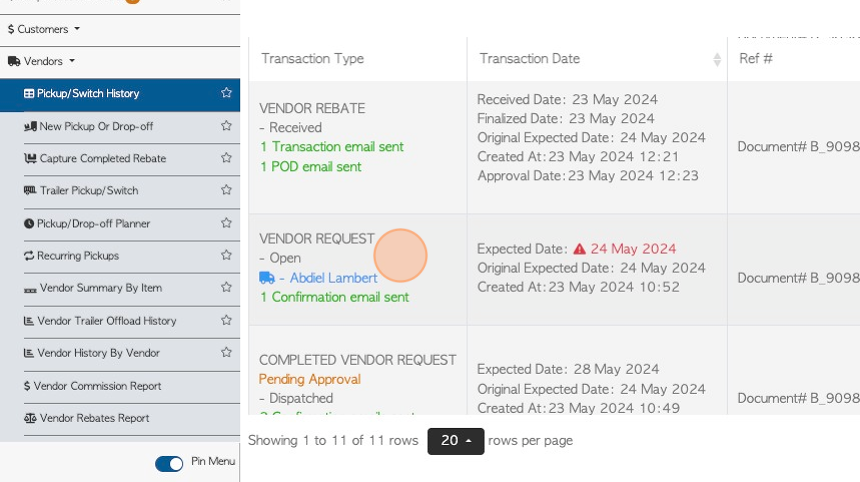Viewport: 860px width, 482px height.
Task: Open Vendor Rebates Report
Action: click(87, 418)
